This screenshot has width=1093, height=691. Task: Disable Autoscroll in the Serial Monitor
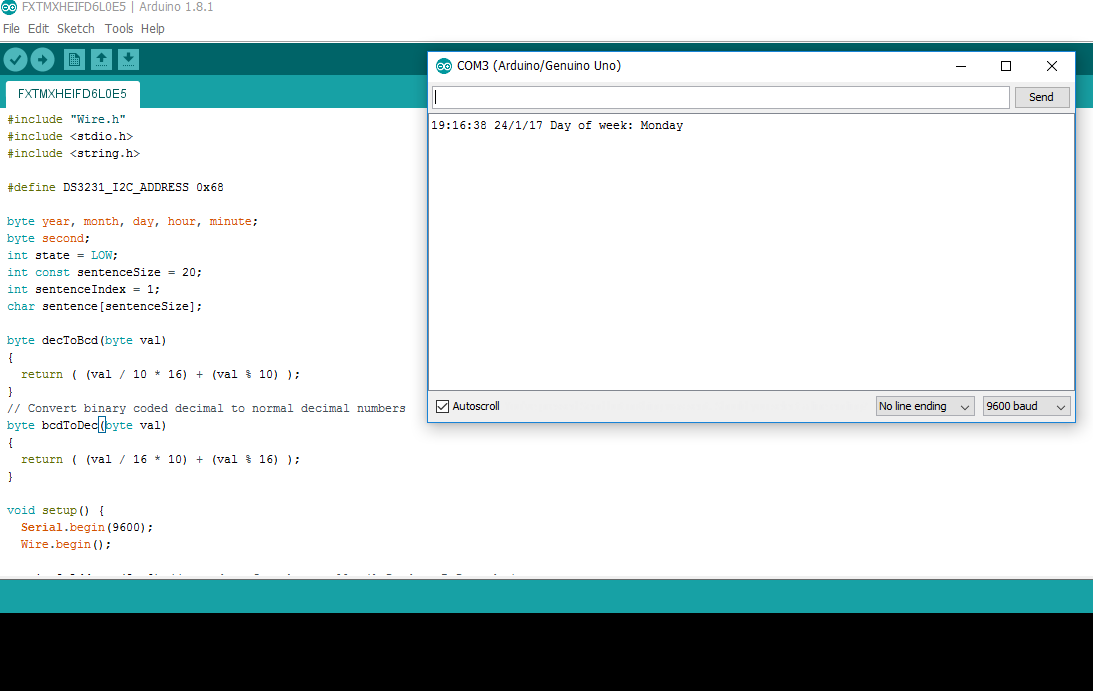point(443,405)
